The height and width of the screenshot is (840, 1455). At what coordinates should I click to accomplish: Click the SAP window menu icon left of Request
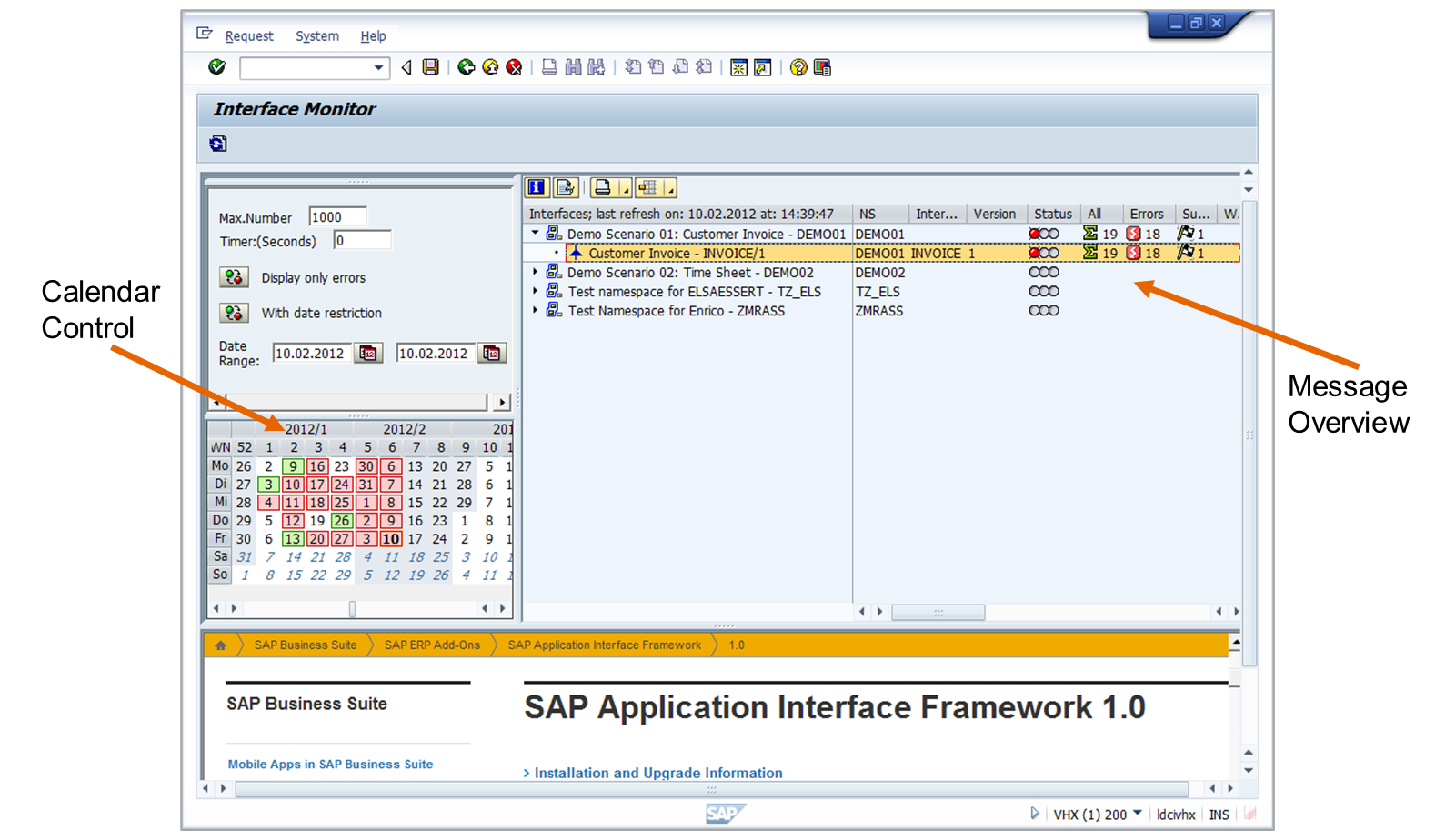point(205,35)
